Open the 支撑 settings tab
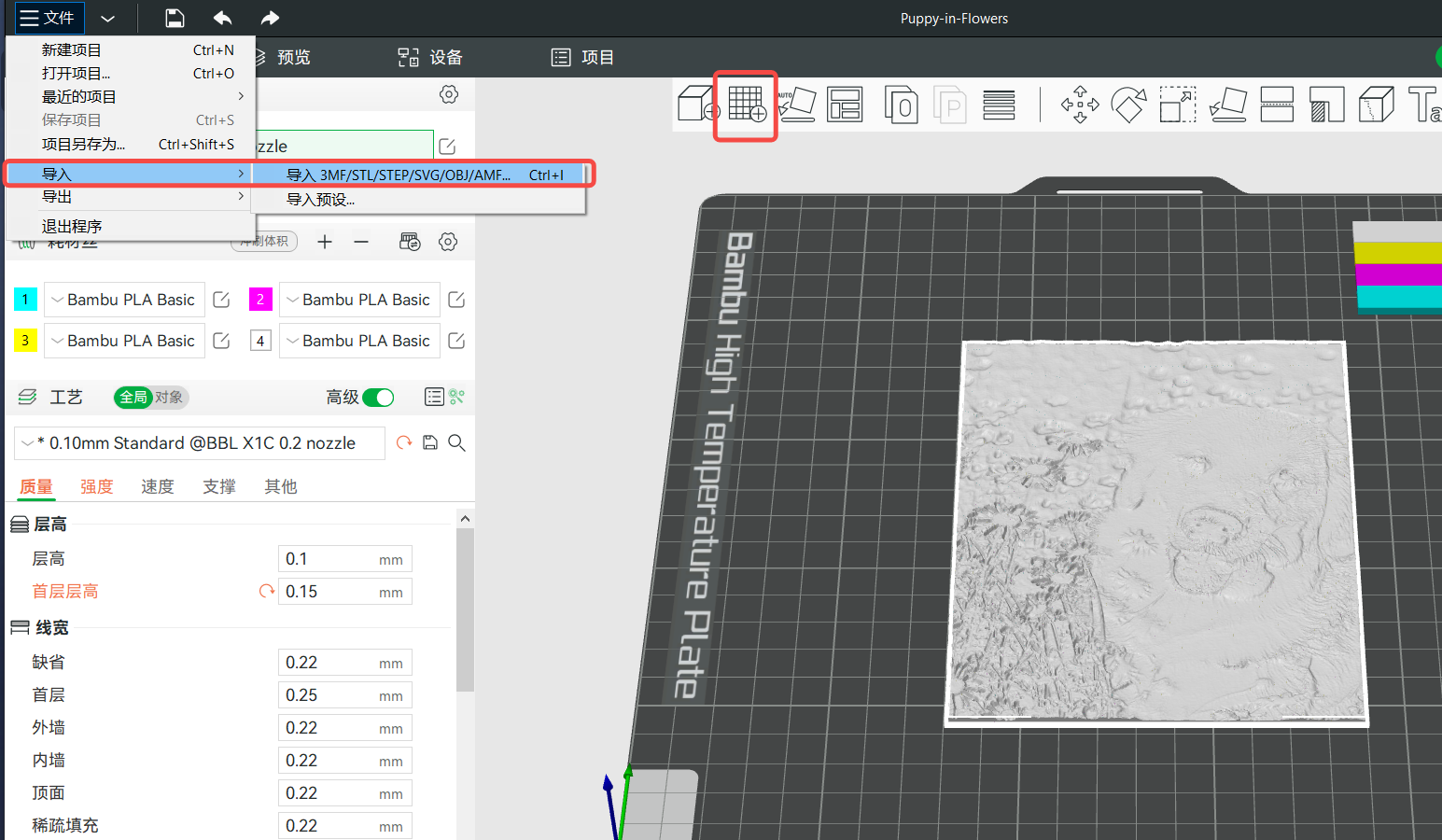 point(219,486)
